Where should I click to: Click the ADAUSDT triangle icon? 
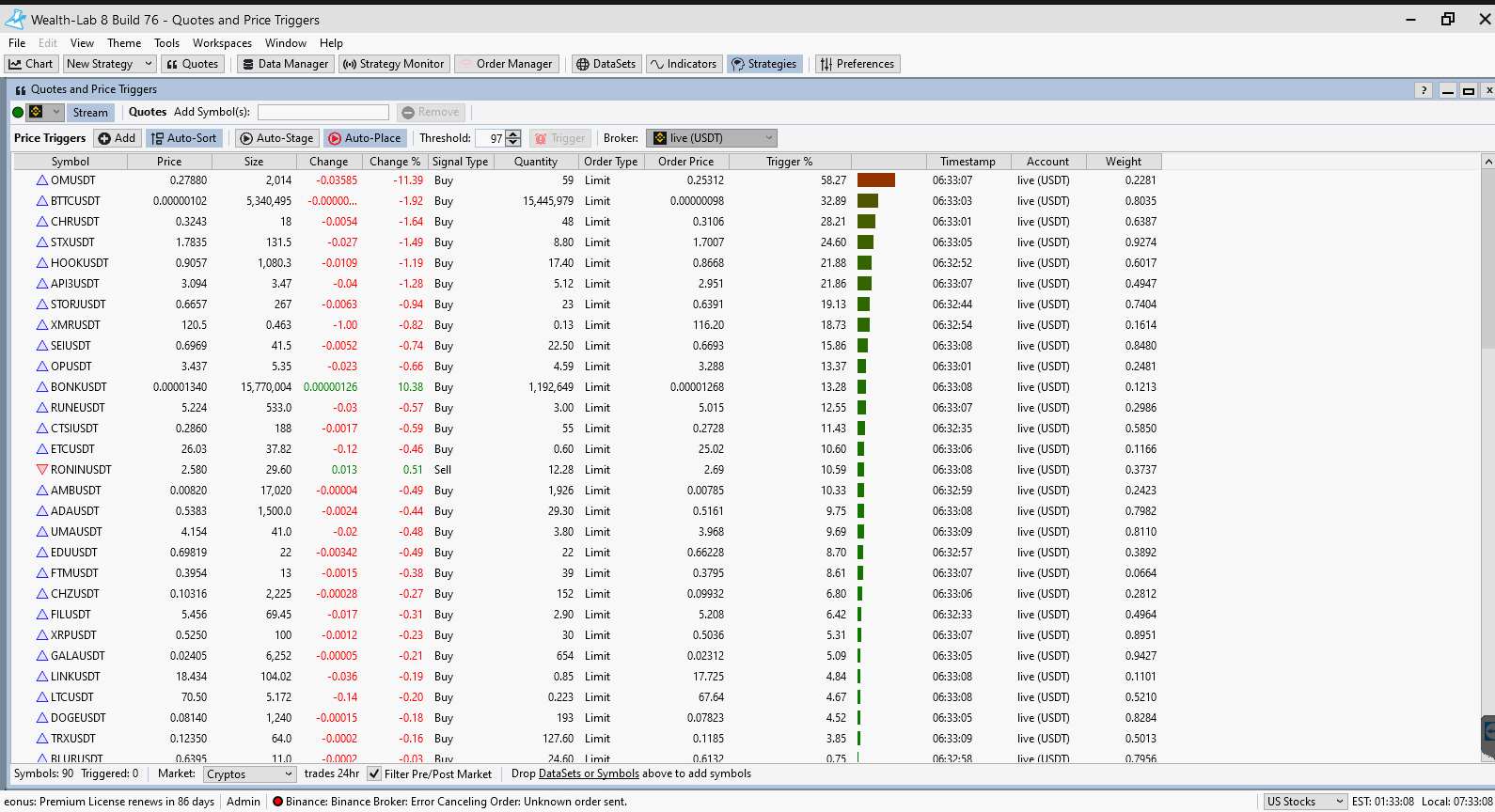tap(42, 511)
